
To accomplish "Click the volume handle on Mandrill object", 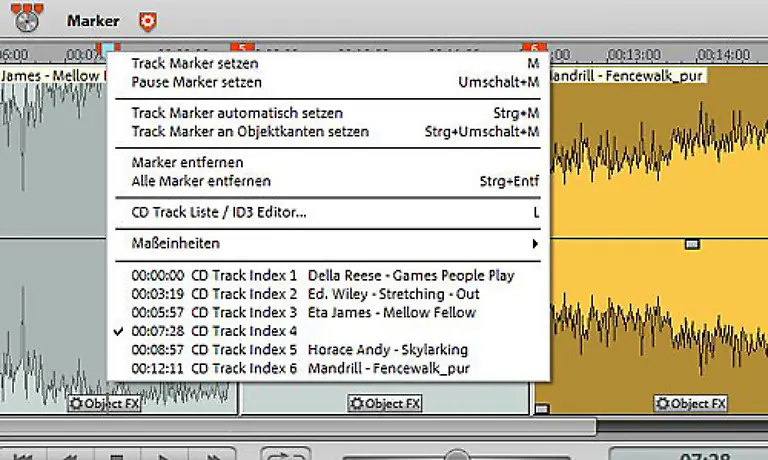I will click(692, 244).
